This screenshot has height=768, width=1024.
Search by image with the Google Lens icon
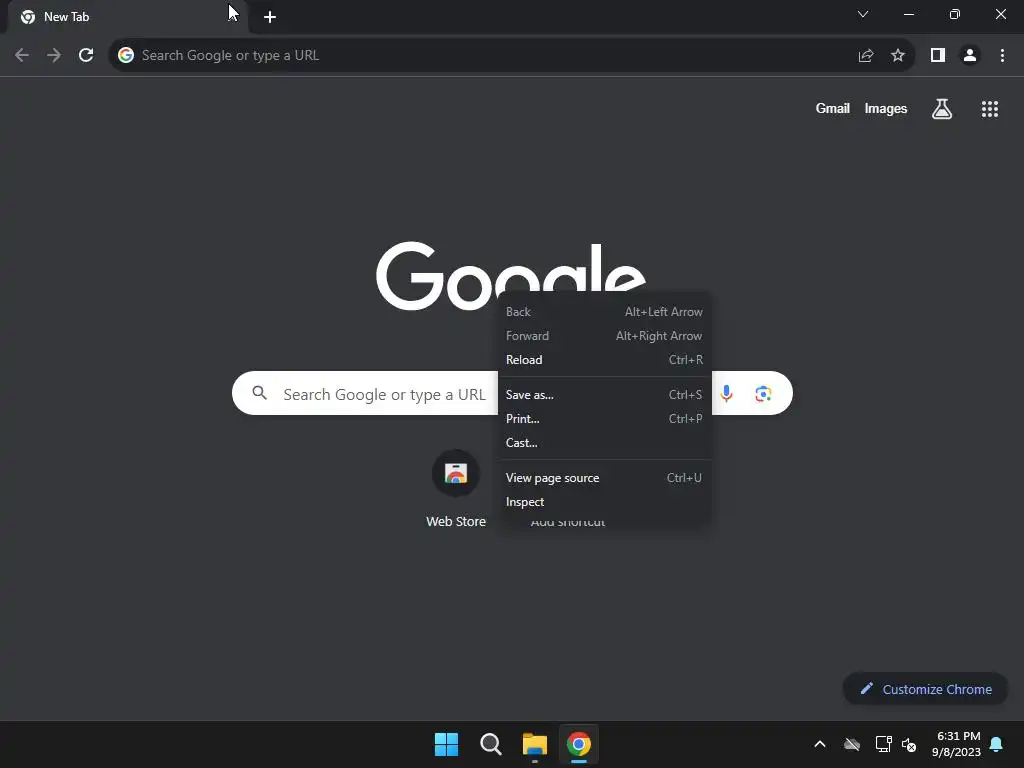tap(763, 393)
